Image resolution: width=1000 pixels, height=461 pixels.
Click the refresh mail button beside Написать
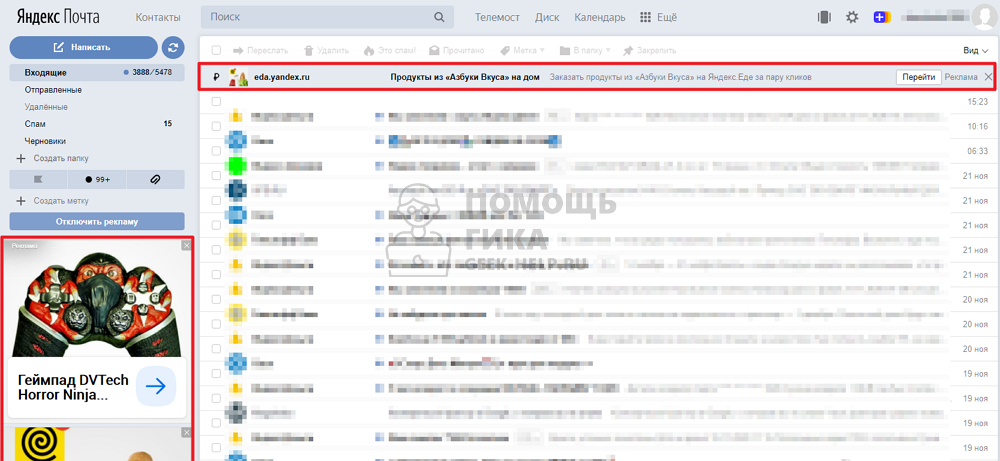tap(174, 47)
